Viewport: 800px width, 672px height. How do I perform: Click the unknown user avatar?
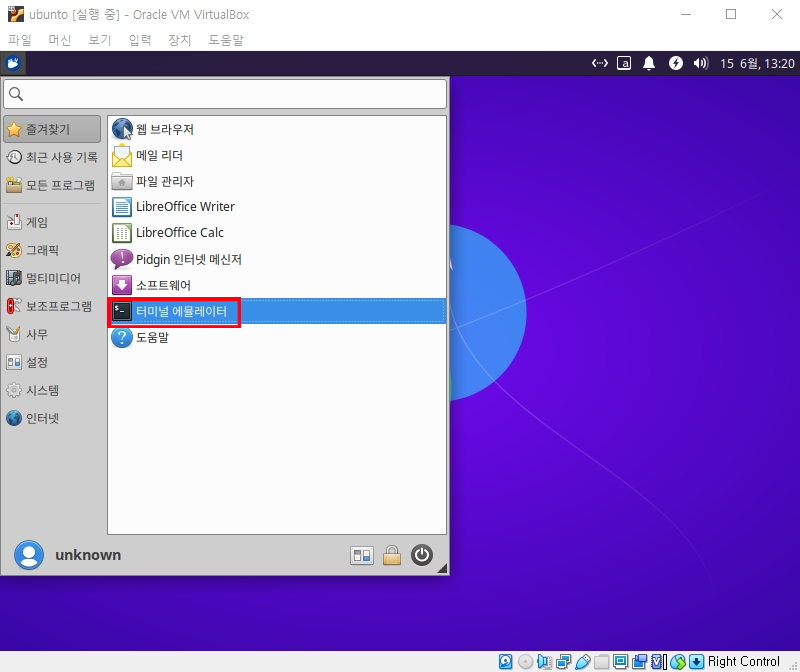[x=29, y=555]
